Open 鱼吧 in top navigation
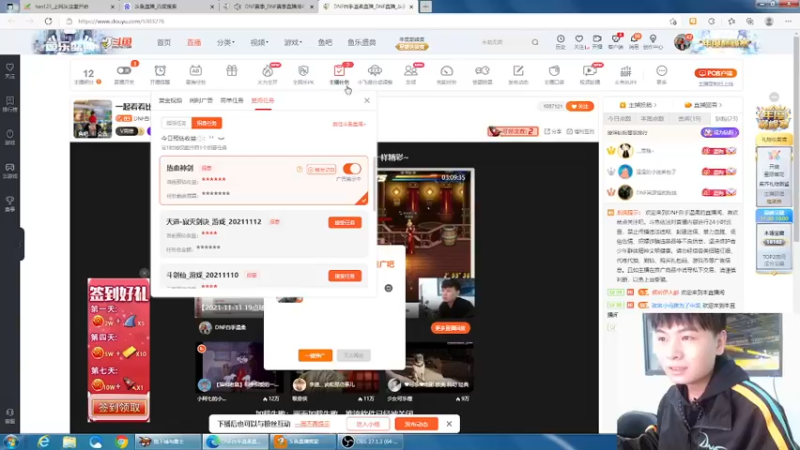 click(325, 42)
